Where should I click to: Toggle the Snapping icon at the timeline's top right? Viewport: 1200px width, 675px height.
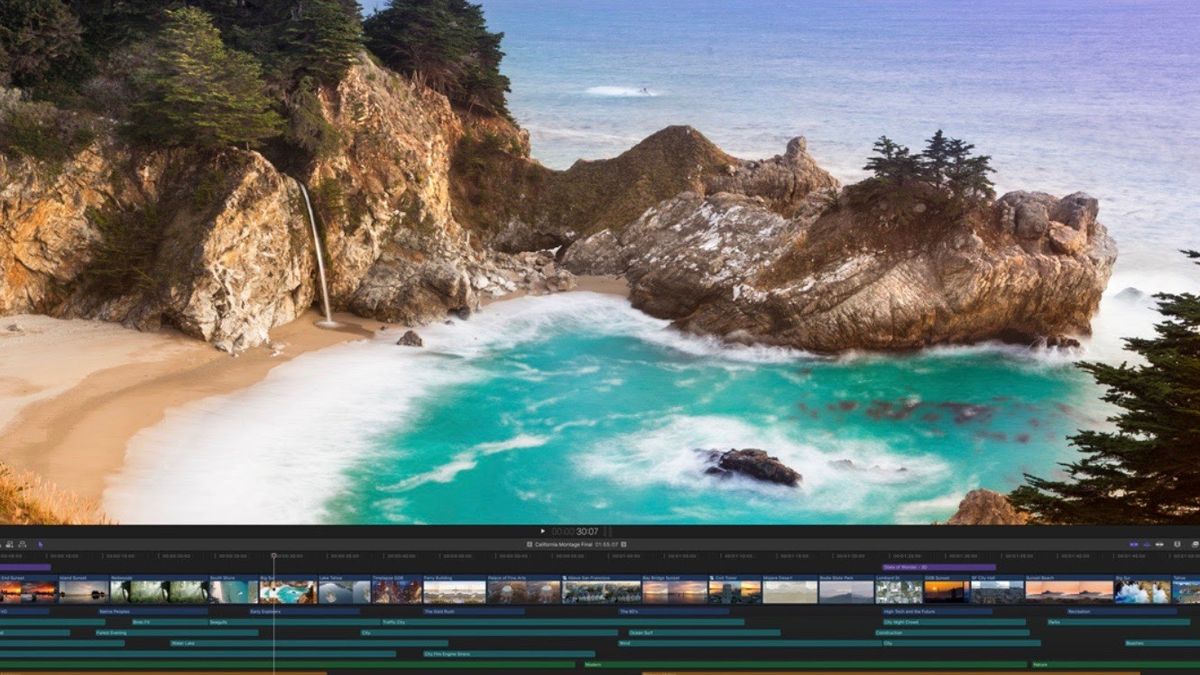[1178, 545]
